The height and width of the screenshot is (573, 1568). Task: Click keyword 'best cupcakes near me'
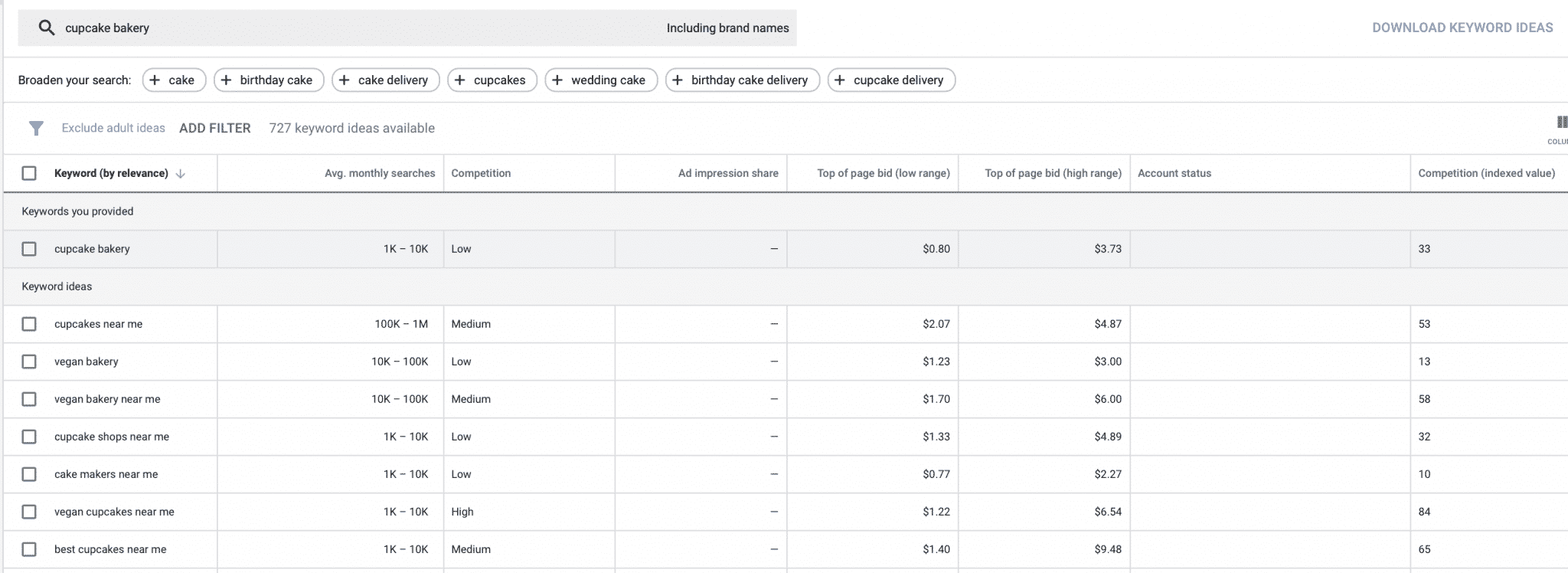tap(110, 549)
